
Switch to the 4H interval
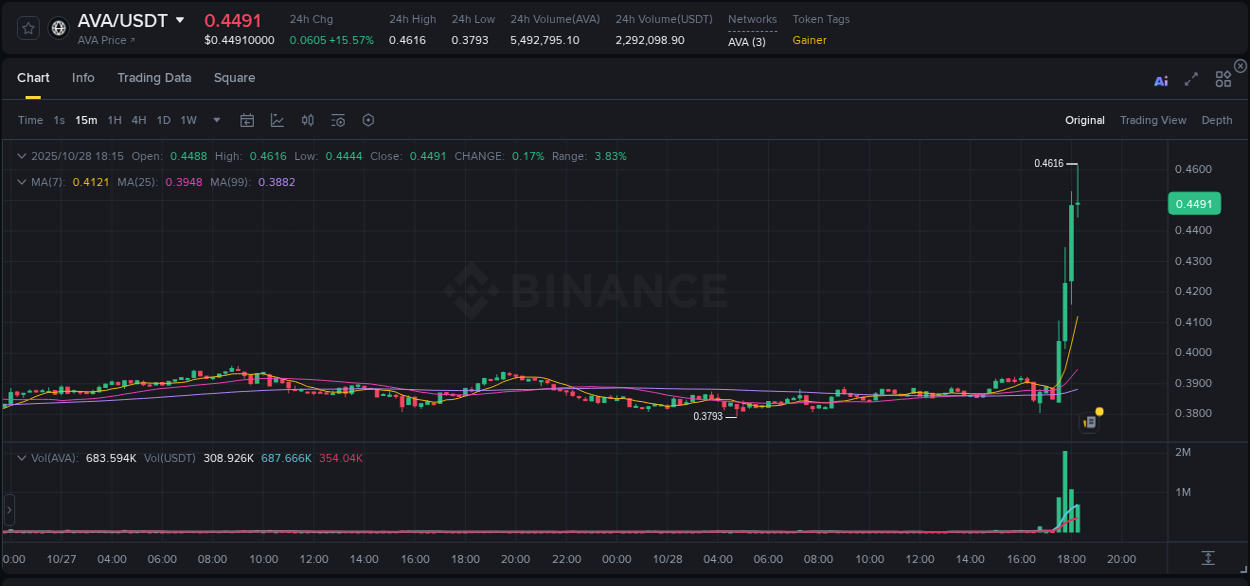pos(139,120)
